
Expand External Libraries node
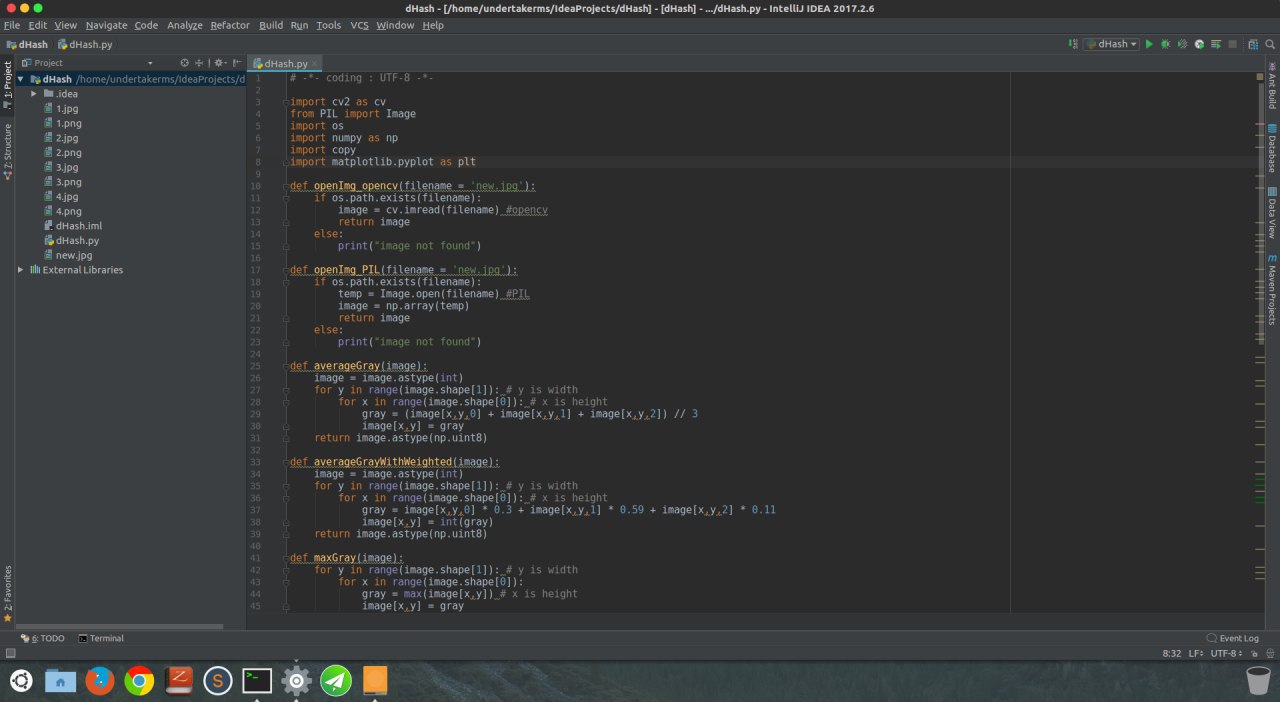point(21,270)
